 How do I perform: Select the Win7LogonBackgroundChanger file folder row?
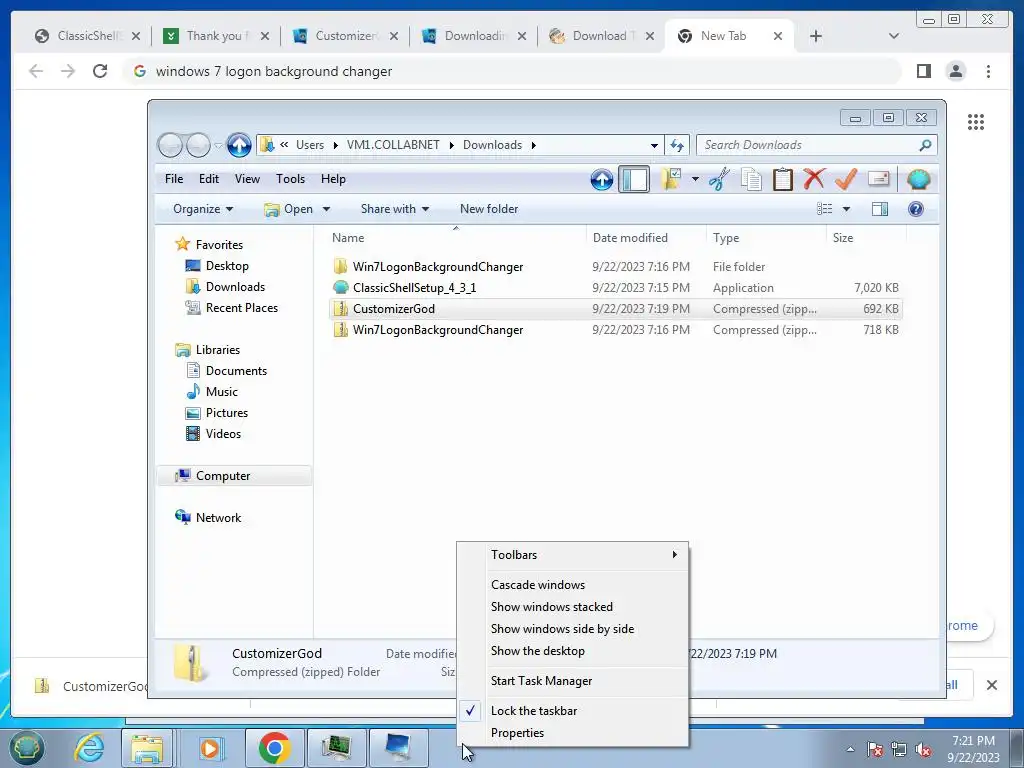(615, 266)
